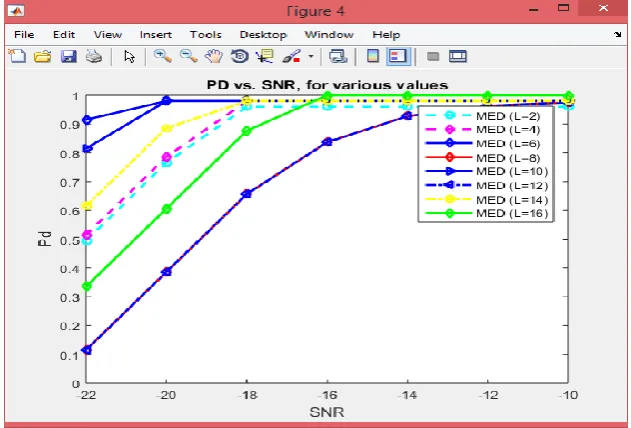631x428 pixels.
Task: Open the Edit menu
Action: pyautogui.click(x=64, y=35)
